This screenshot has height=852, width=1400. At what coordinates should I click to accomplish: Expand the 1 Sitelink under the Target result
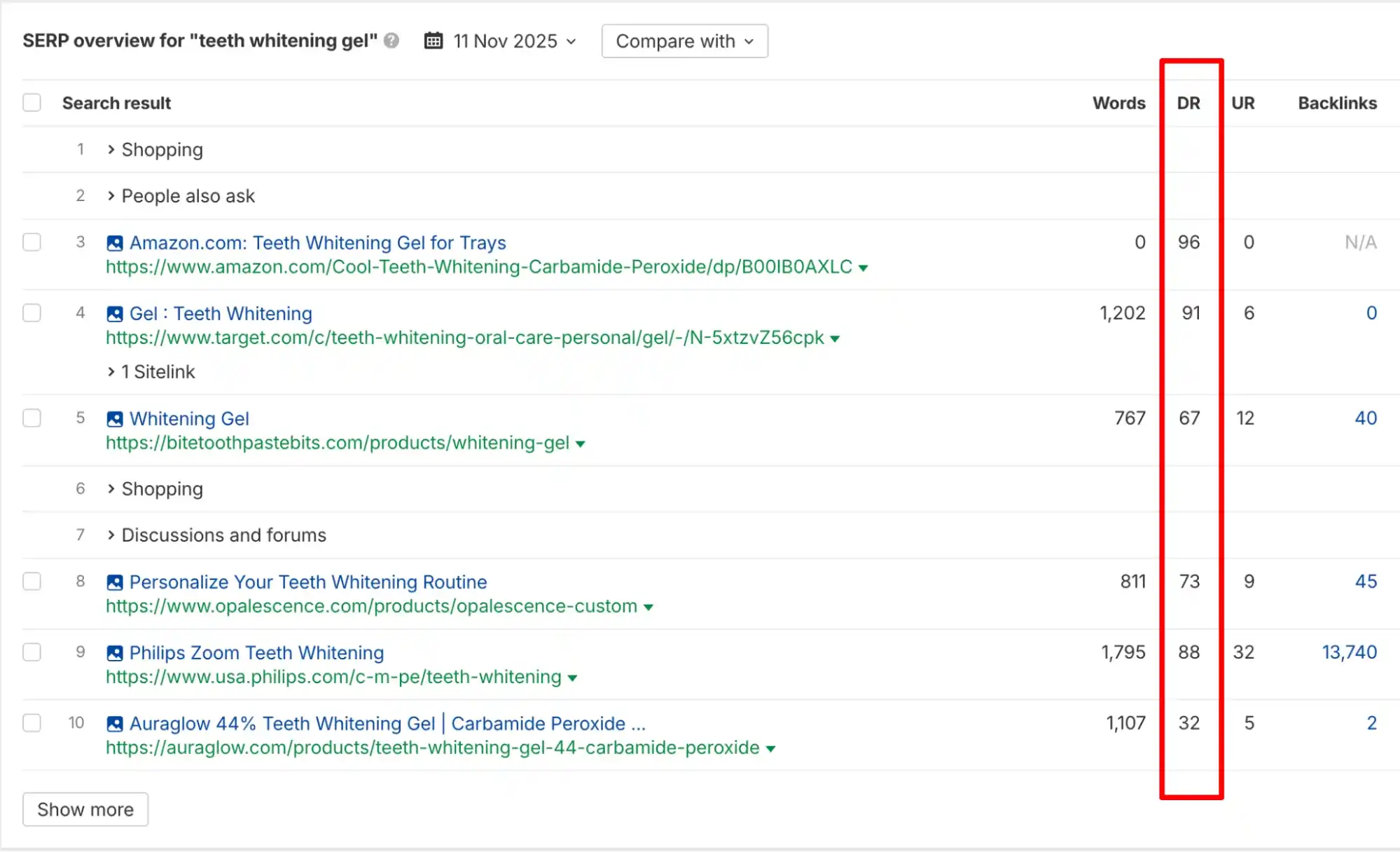(x=151, y=371)
